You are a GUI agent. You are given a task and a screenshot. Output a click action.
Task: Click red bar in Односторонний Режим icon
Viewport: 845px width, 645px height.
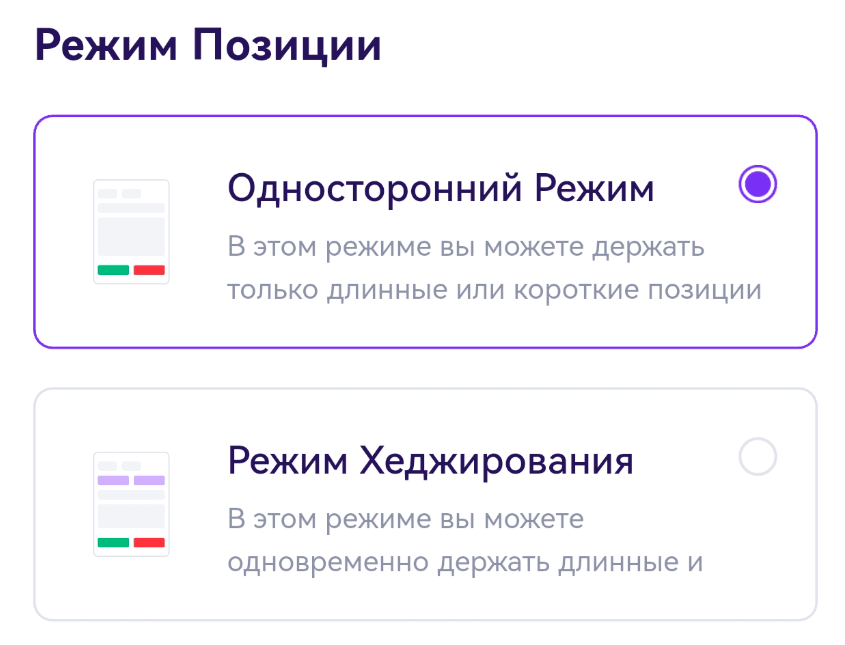tap(149, 270)
